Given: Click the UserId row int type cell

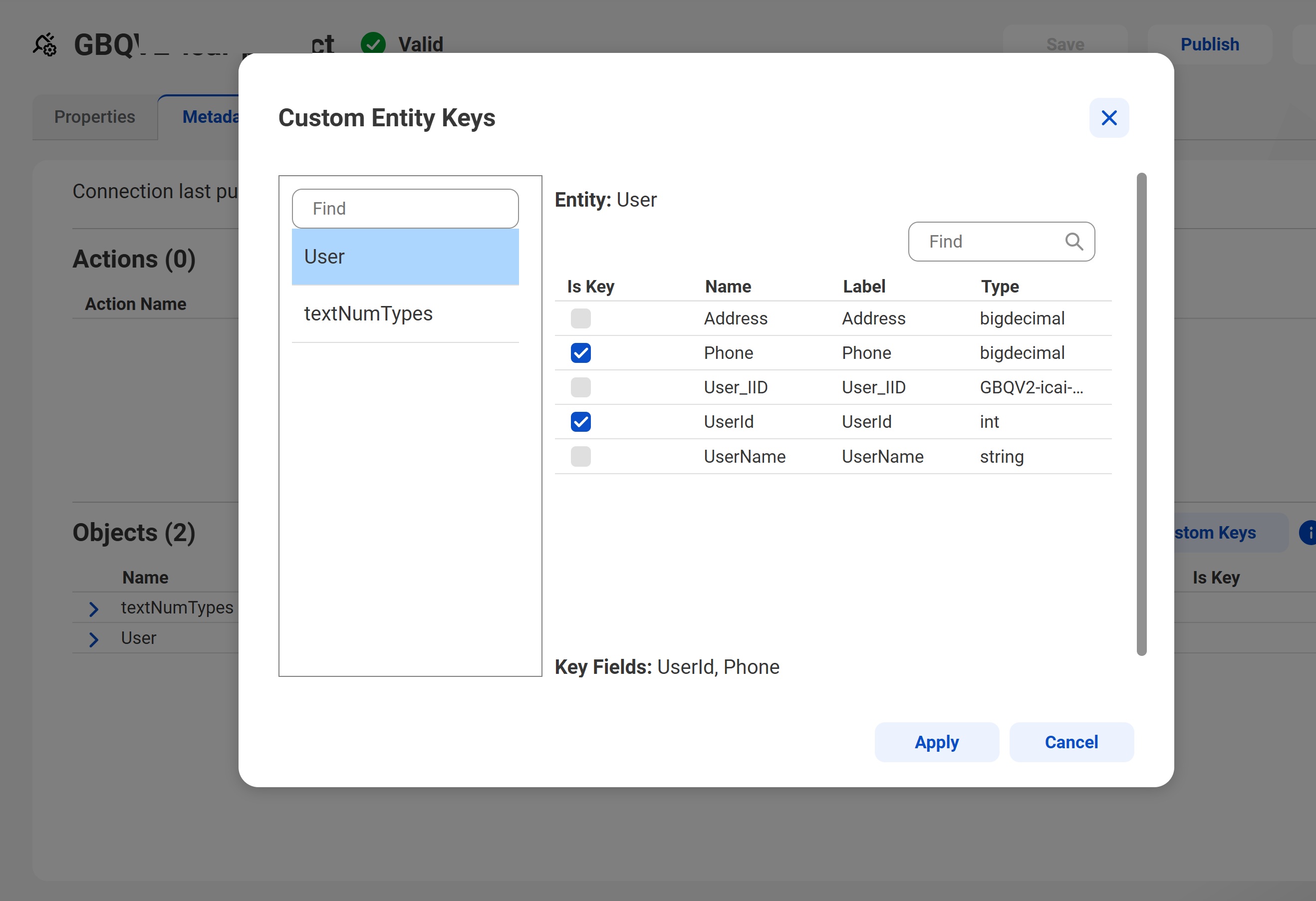Looking at the screenshot, I should (989, 422).
